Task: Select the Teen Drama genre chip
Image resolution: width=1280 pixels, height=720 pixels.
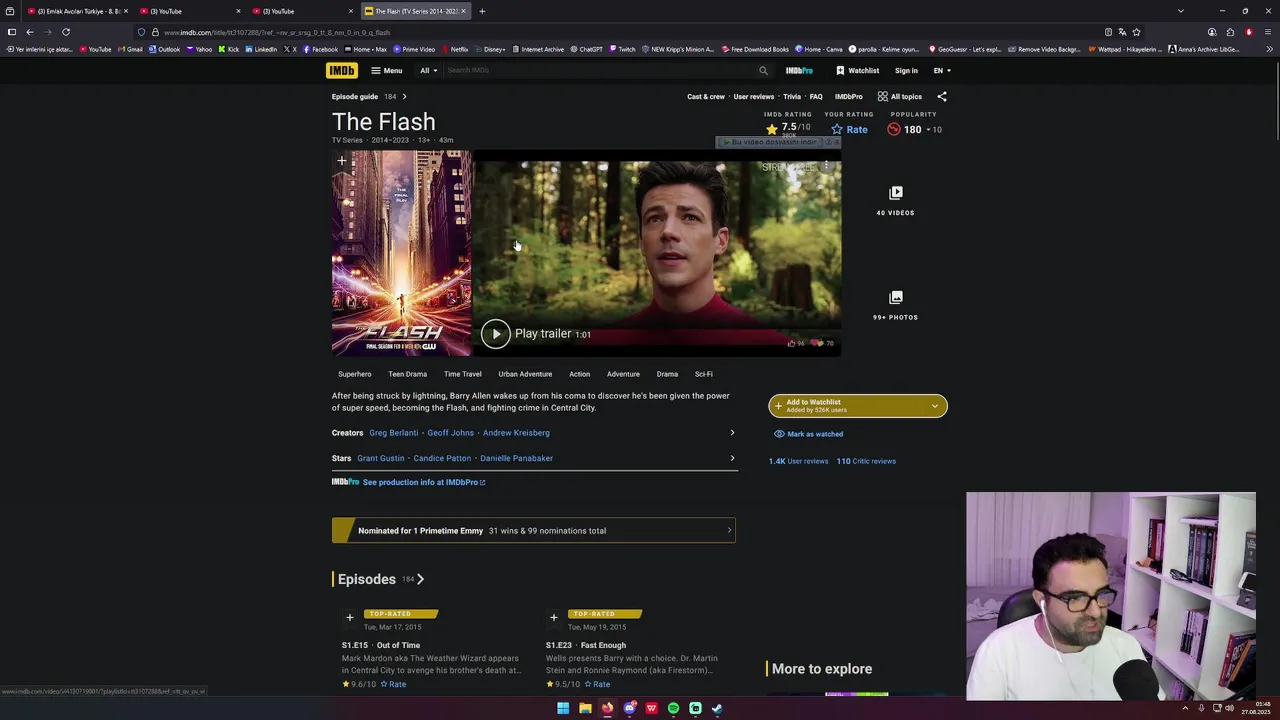Action: 407,374
